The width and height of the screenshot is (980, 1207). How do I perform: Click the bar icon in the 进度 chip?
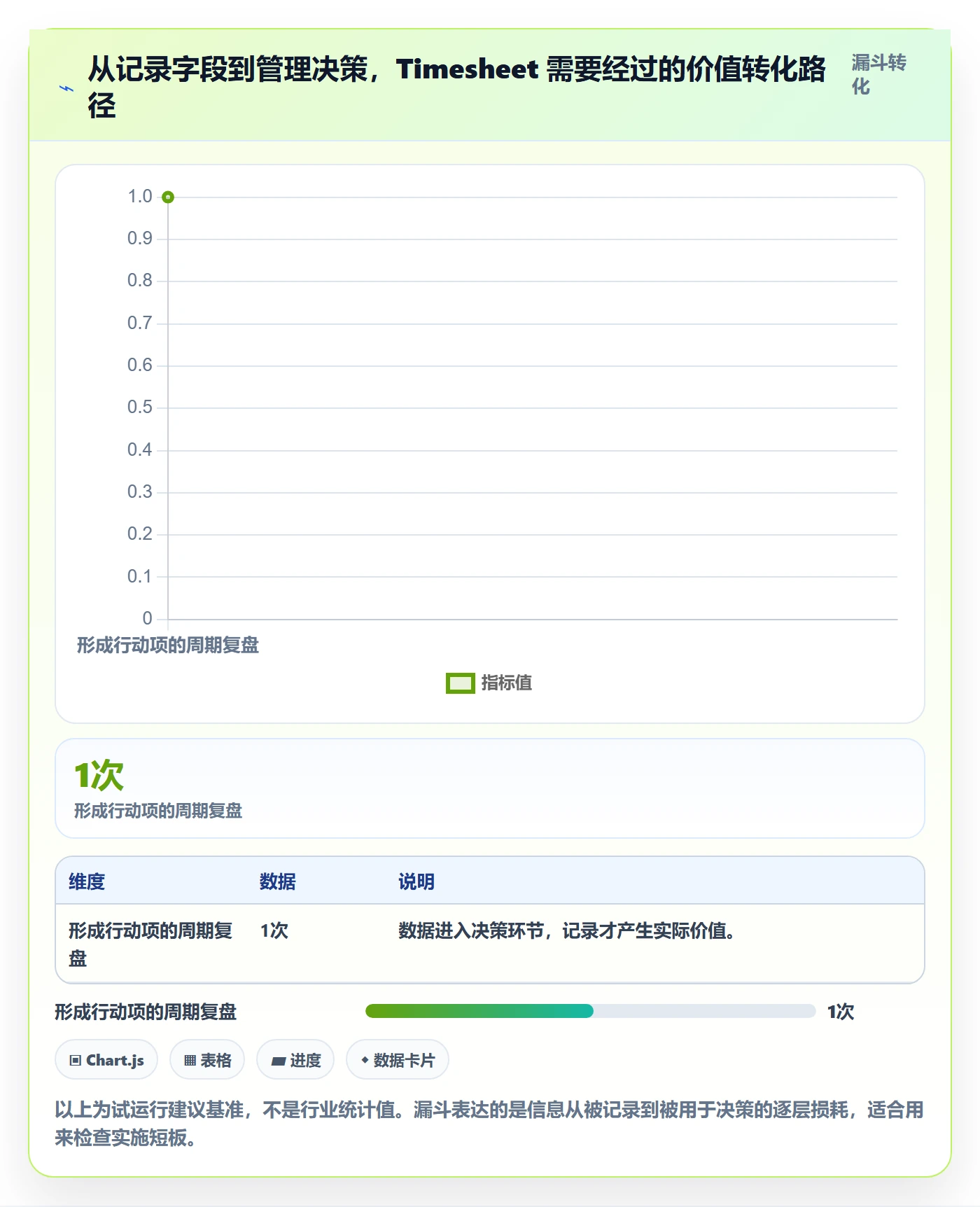point(278,1061)
